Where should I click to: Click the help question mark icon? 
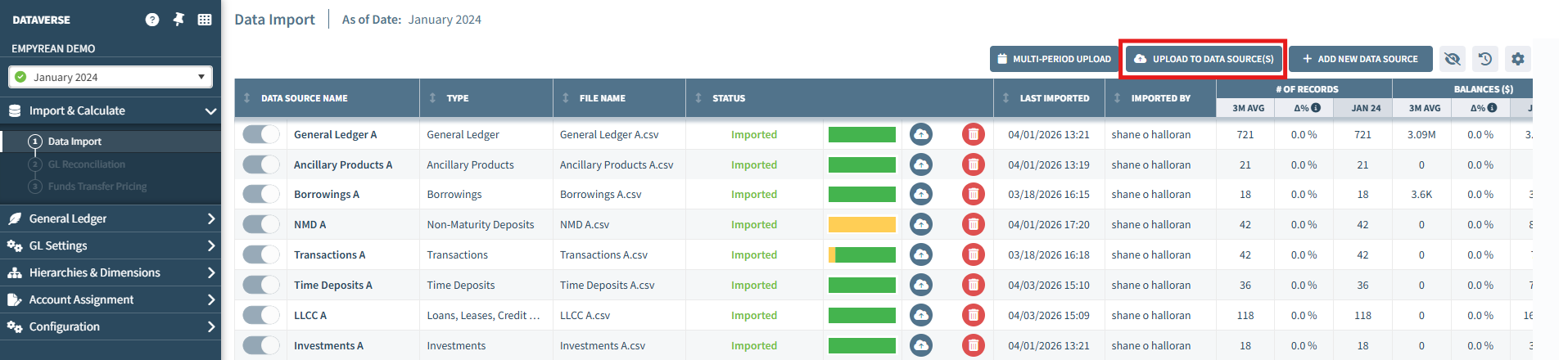click(152, 20)
